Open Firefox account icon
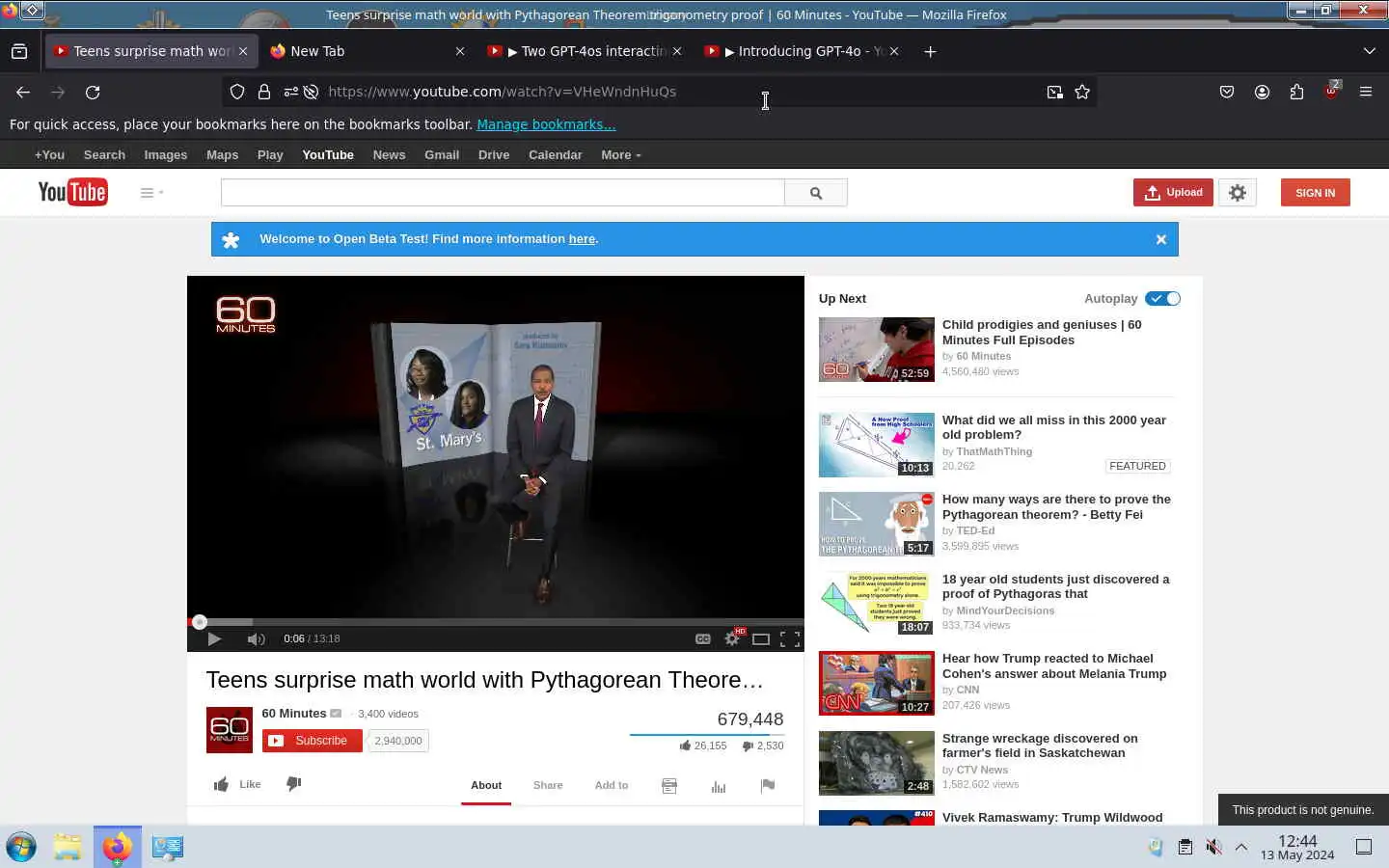Viewport: 1389px width, 868px height. click(1262, 92)
